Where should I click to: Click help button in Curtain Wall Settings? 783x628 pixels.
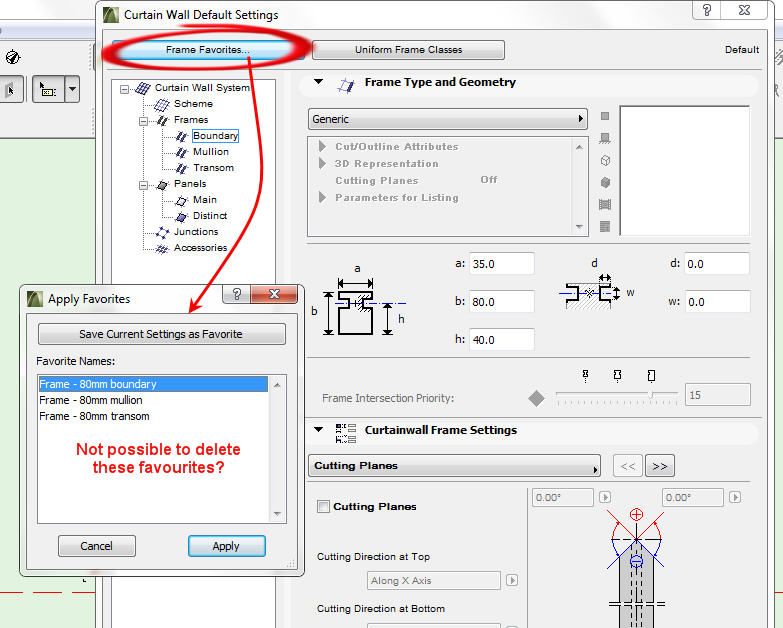[706, 10]
